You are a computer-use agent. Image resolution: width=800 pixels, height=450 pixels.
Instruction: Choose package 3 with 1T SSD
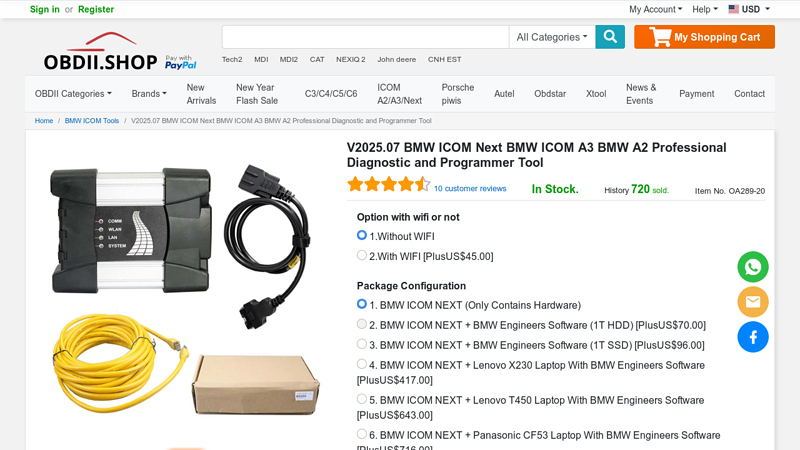(x=362, y=344)
